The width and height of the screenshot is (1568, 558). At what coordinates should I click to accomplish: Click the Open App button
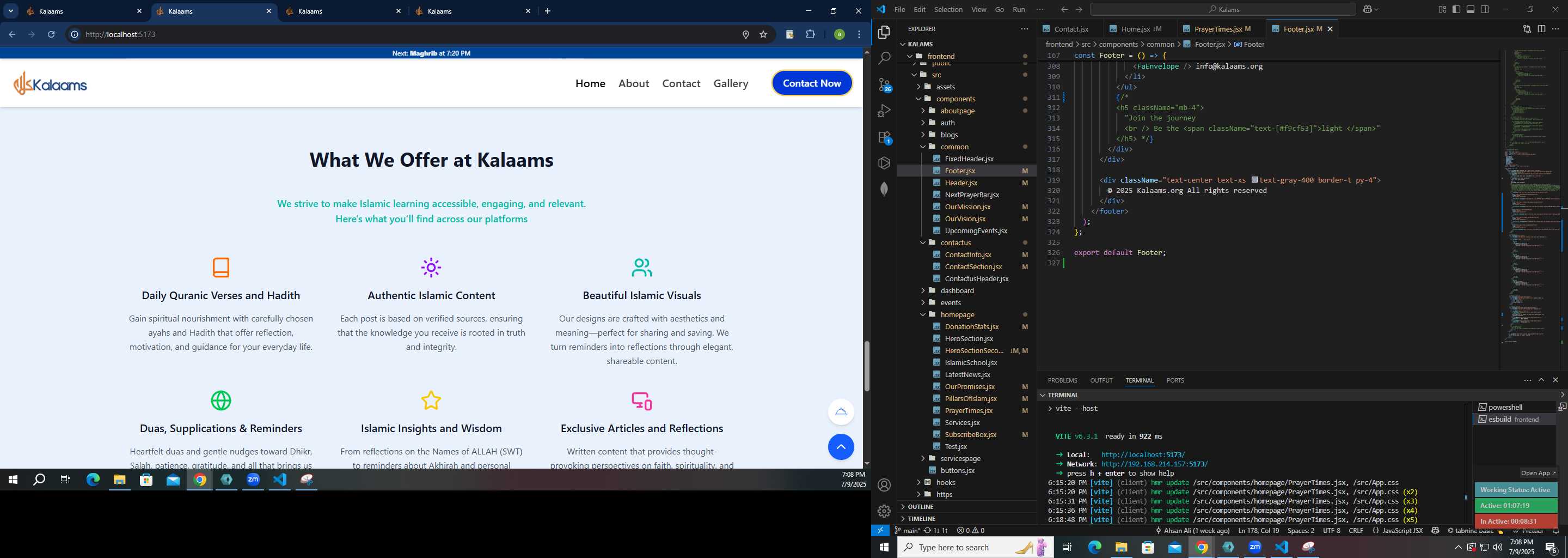pos(1538,472)
